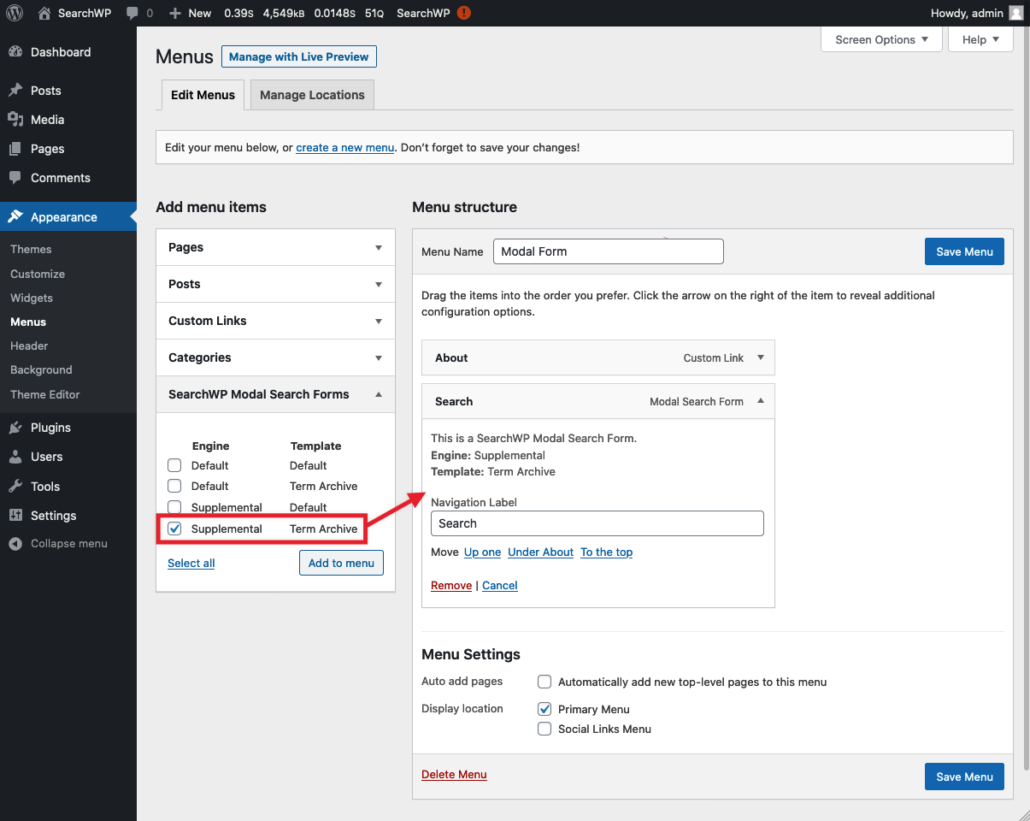1030x821 pixels.
Task: Uncheck the Supplemental Term Archive form
Action: pyautogui.click(x=174, y=528)
